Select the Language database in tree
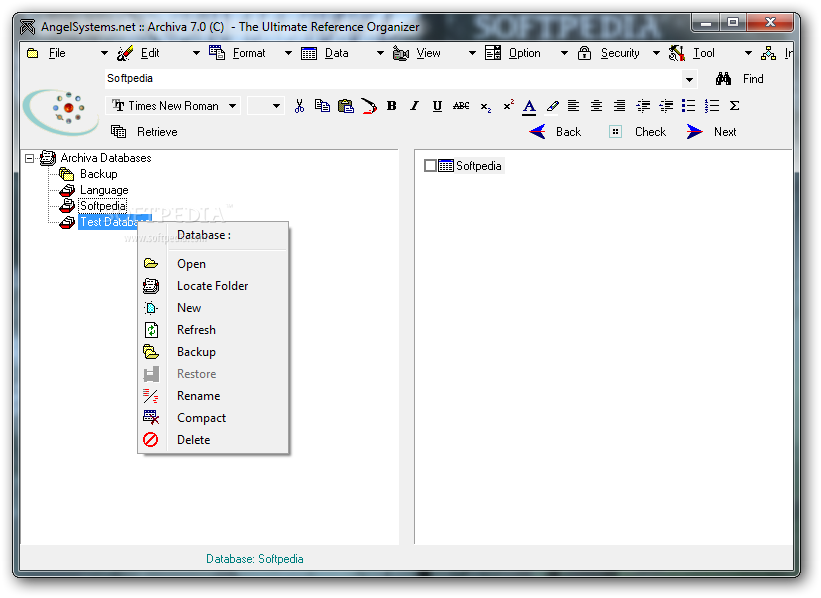Screen dimensions: 821x598 click(104, 190)
